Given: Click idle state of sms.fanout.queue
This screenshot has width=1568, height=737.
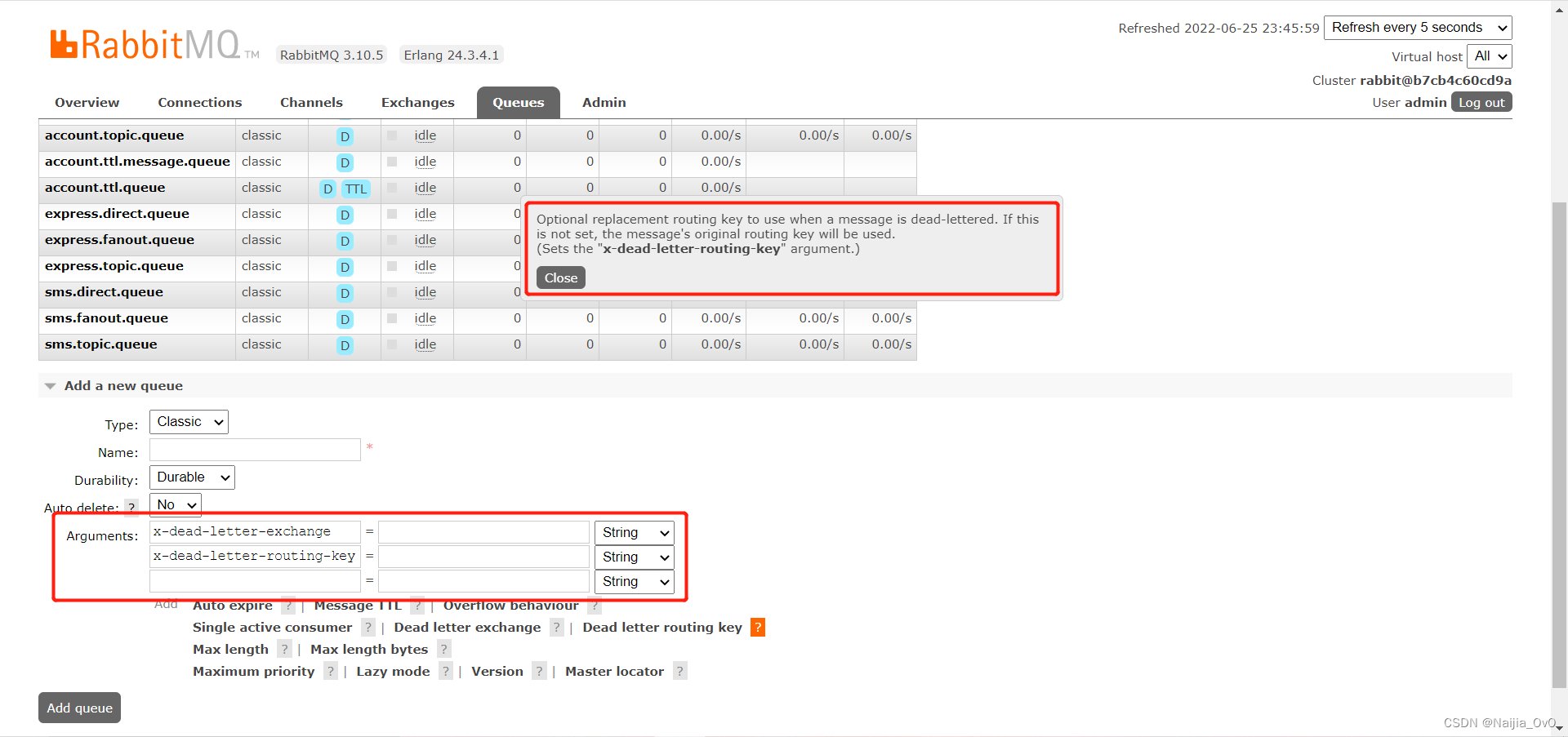Looking at the screenshot, I should 425,318.
